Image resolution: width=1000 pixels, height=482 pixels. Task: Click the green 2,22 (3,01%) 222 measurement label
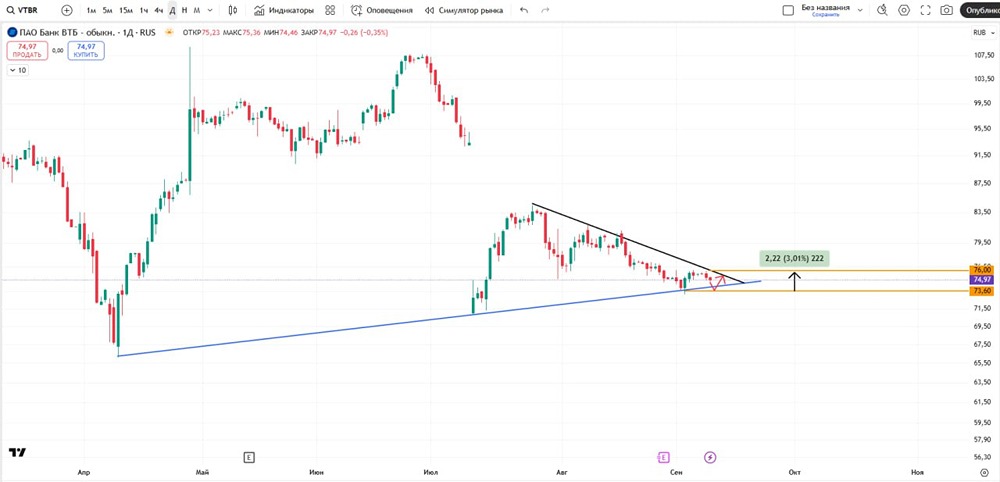point(794,259)
